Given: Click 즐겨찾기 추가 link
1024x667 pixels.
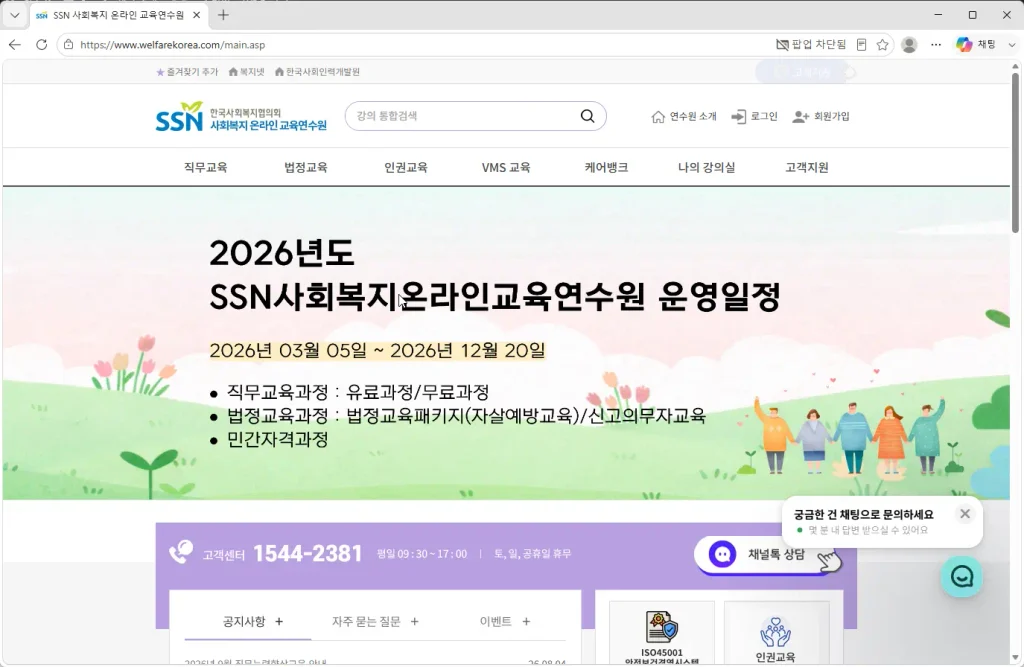Looking at the screenshot, I should tap(187, 72).
